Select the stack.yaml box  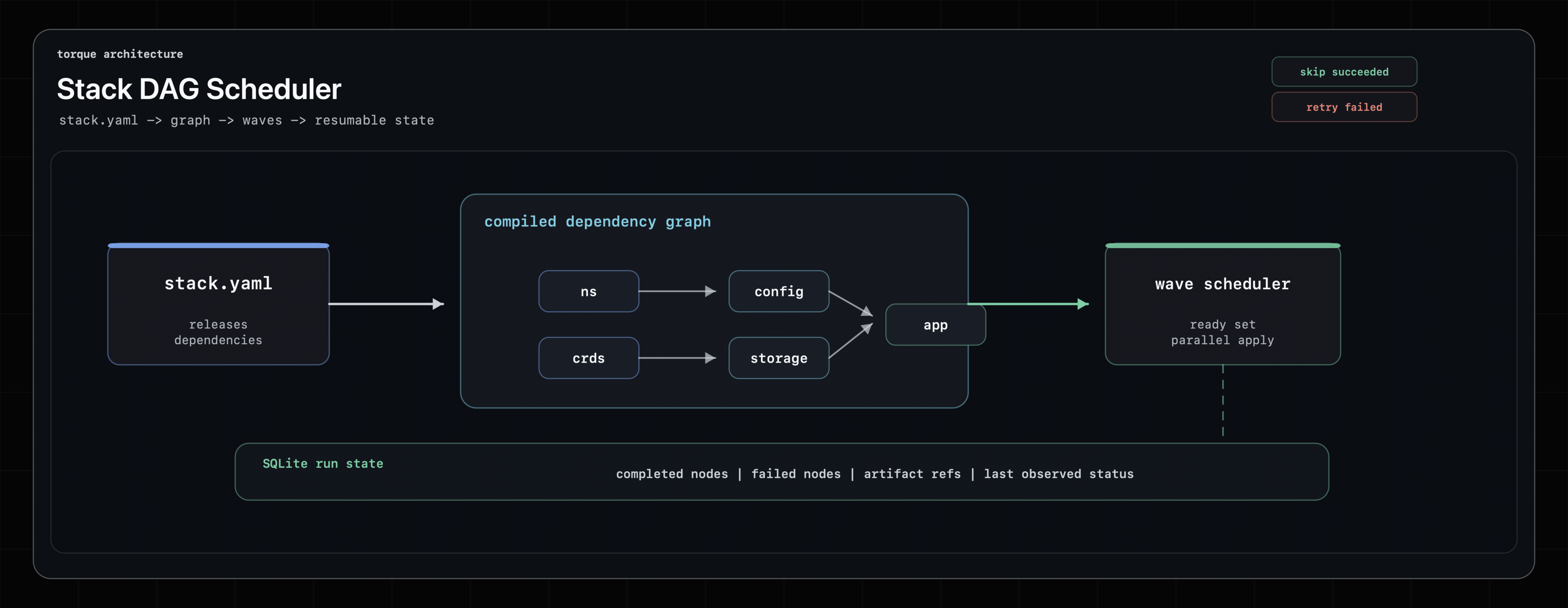219,304
